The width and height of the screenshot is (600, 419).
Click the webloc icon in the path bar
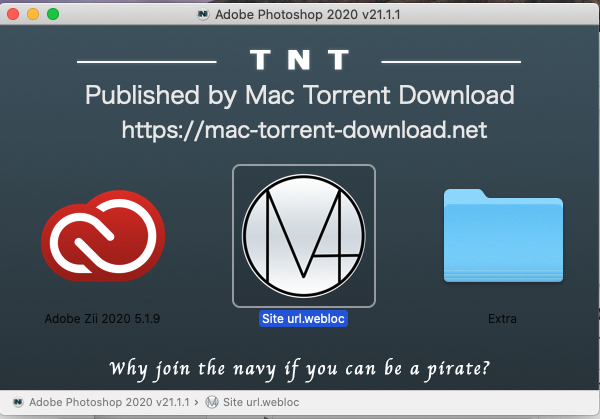[x=212, y=402]
